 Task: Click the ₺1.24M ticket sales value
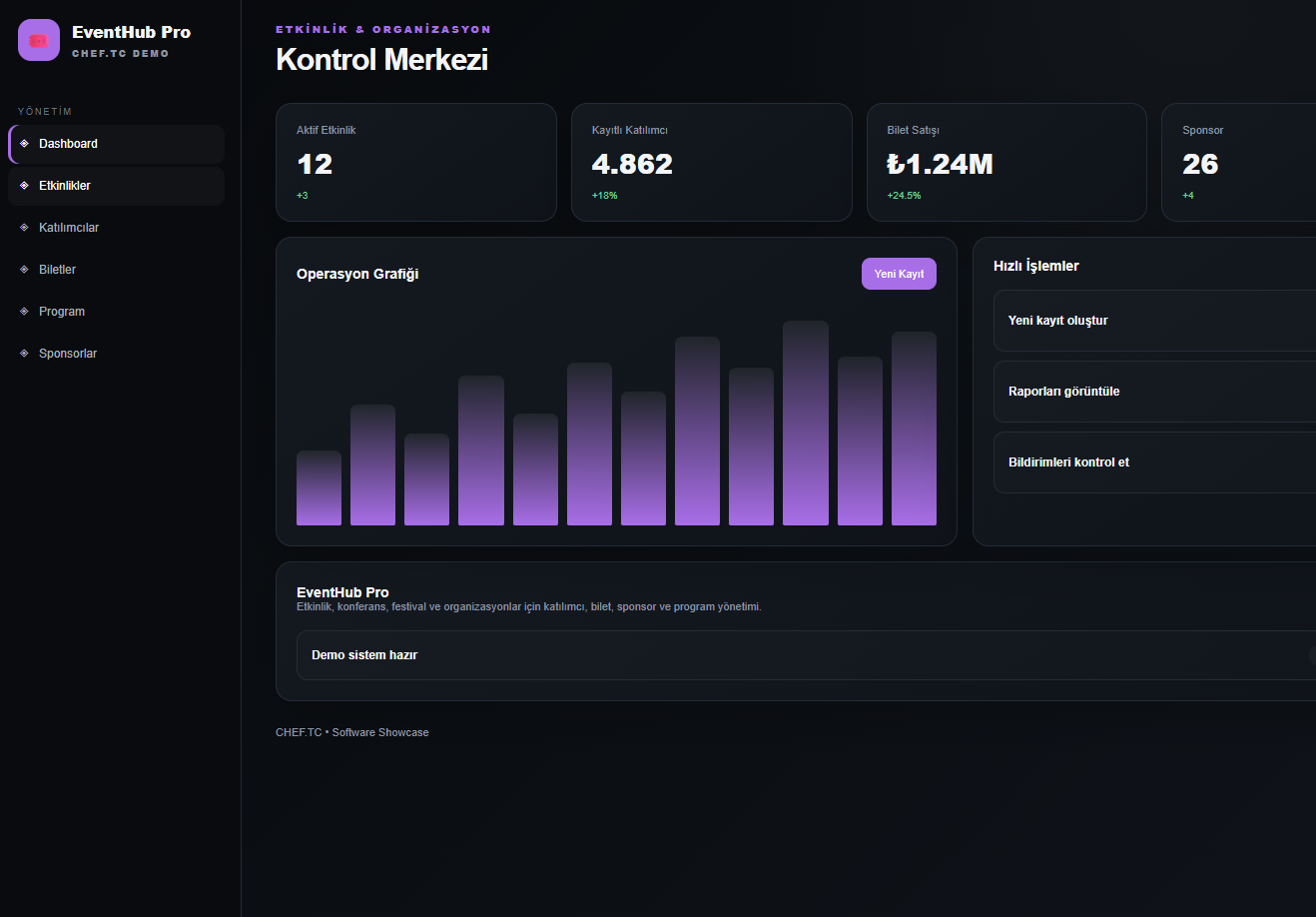pos(940,164)
